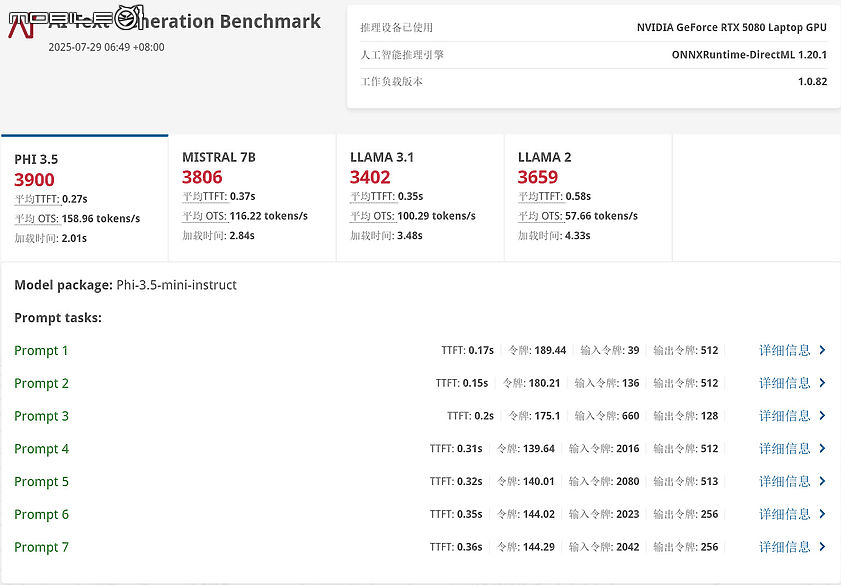This screenshot has width=841, height=585.
Task: Click the average TTFT label under MISTRAL 7B
Action: tap(205, 196)
